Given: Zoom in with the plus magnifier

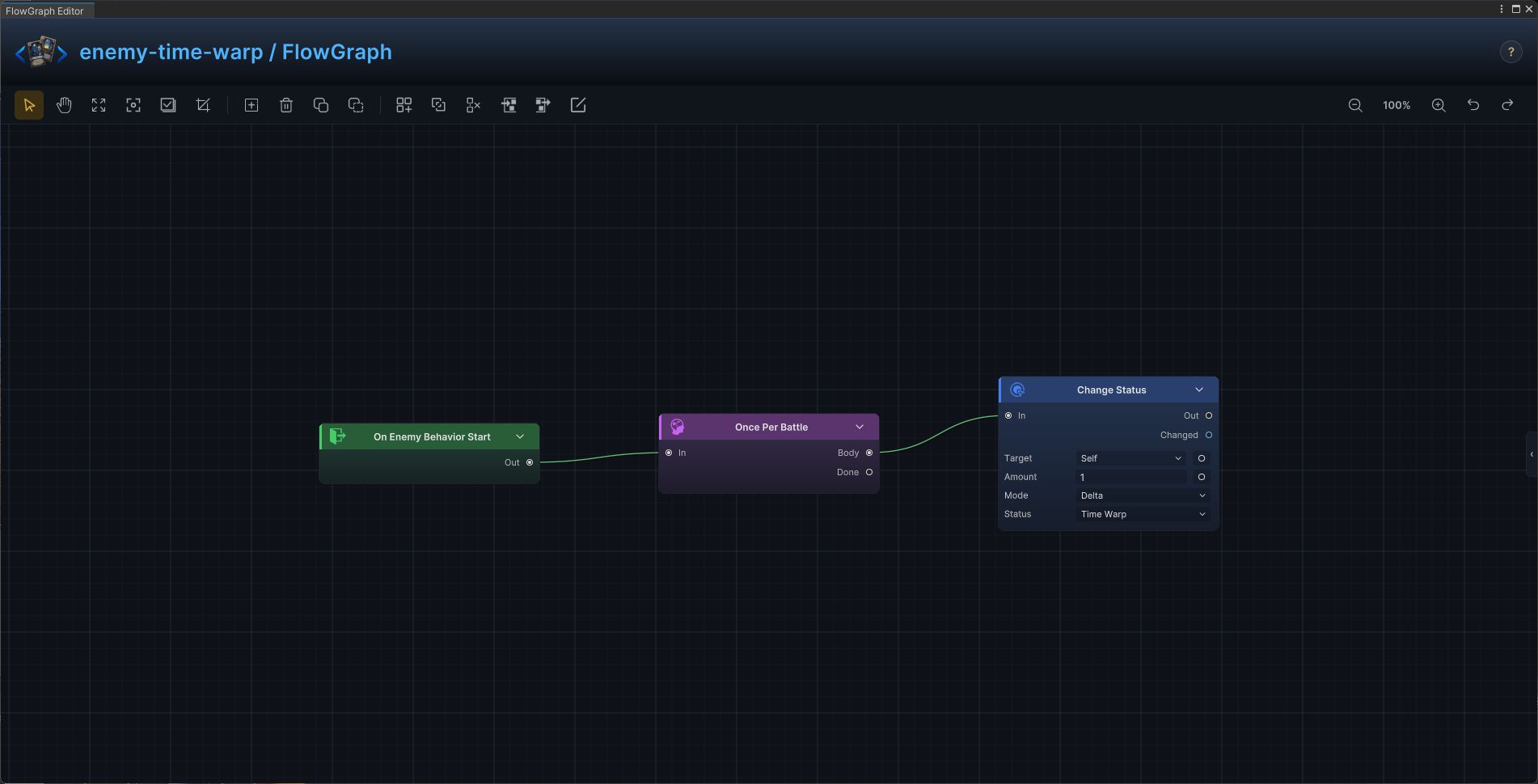Looking at the screenshot, I should [x=1439, y=105].
